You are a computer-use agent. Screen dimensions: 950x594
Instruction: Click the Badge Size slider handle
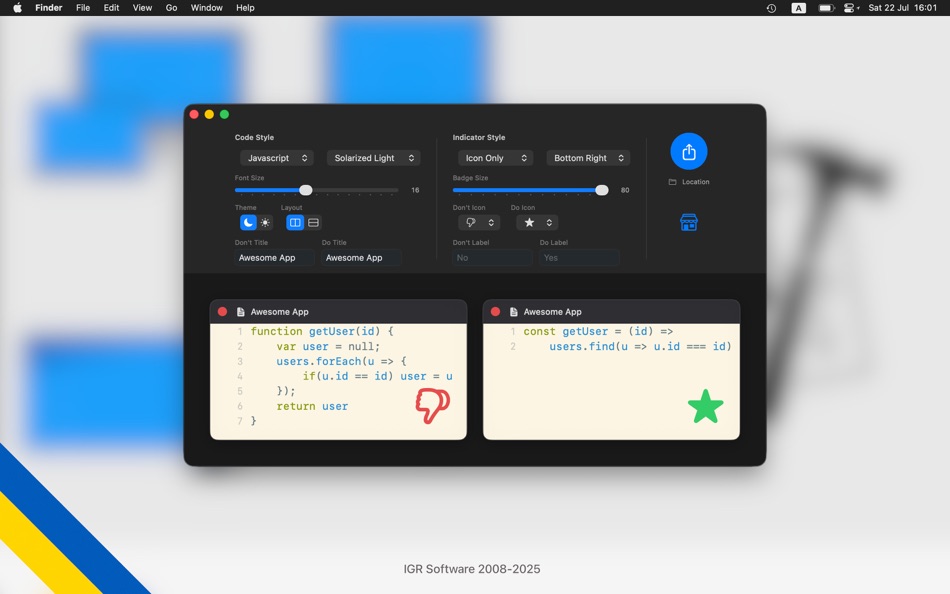coord(601,189)
